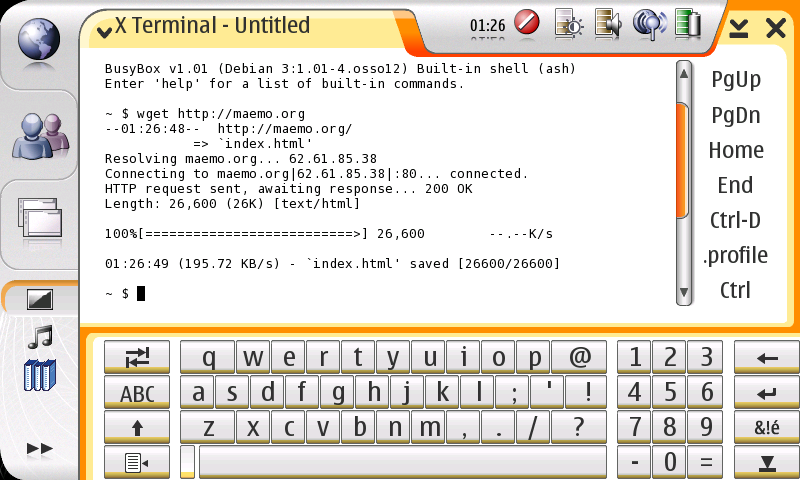Viewport: 800px width, 480px height.
Task: Click the red presence status icon
Action: tap(527, 22)
